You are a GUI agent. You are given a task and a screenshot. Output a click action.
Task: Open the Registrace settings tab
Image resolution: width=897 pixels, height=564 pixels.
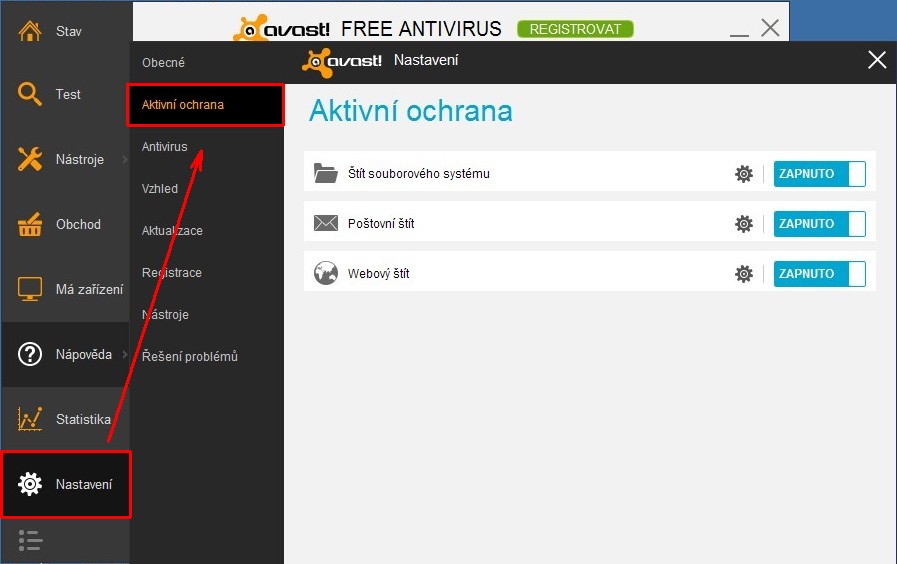[x=172, y=272]
